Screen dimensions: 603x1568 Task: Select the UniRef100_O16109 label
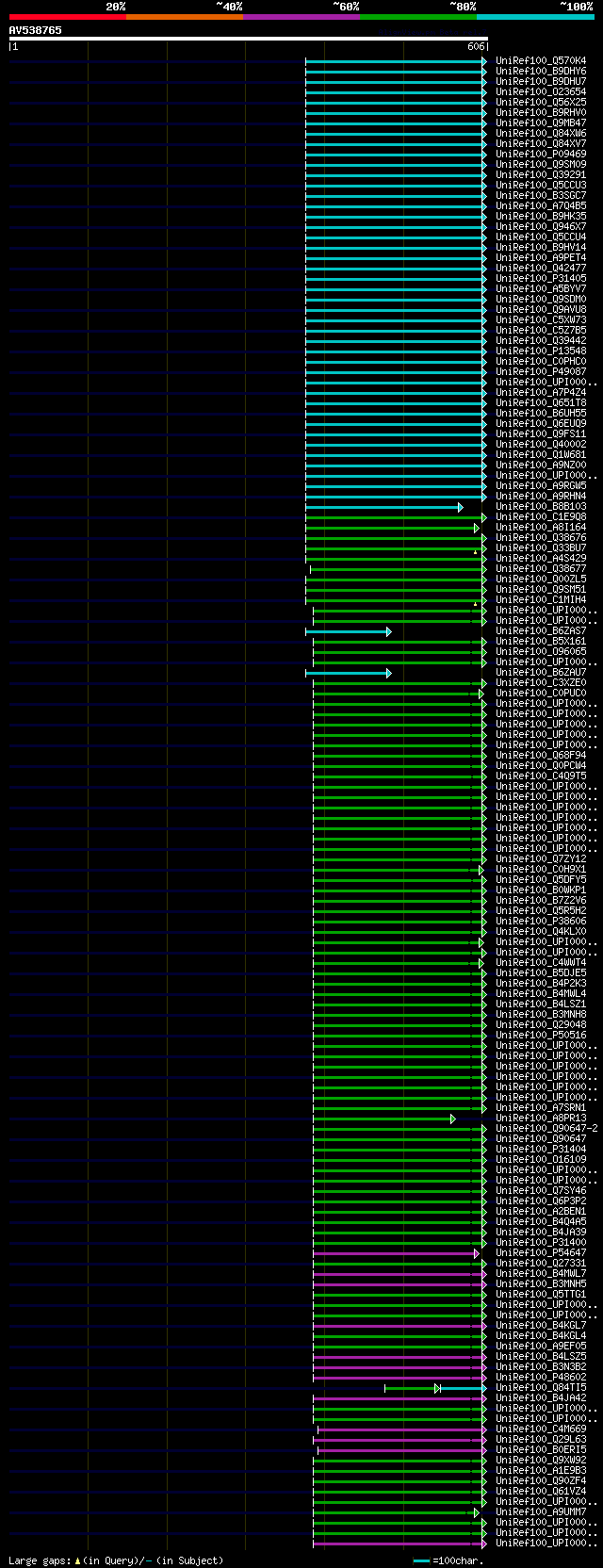coord(541,1160)
